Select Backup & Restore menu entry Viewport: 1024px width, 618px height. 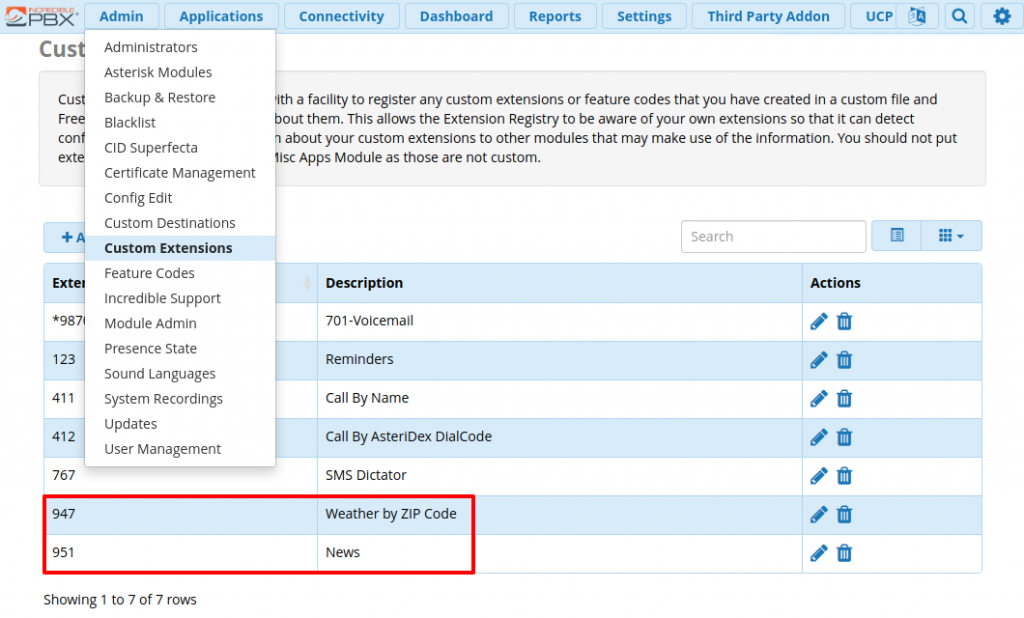180,97
